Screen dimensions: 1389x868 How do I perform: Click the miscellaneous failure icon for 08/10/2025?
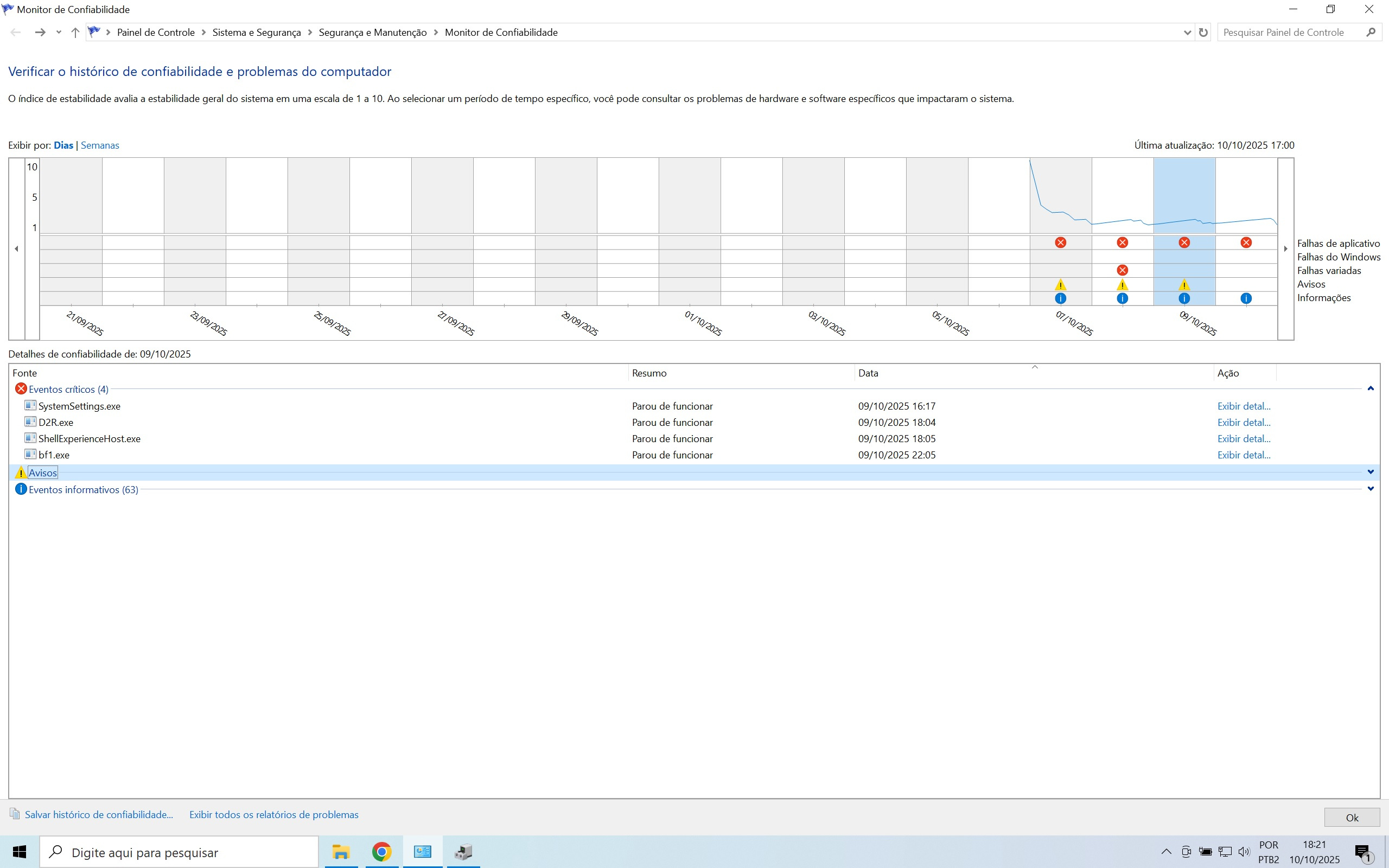pyautogui.click(x=1122, y=270)
